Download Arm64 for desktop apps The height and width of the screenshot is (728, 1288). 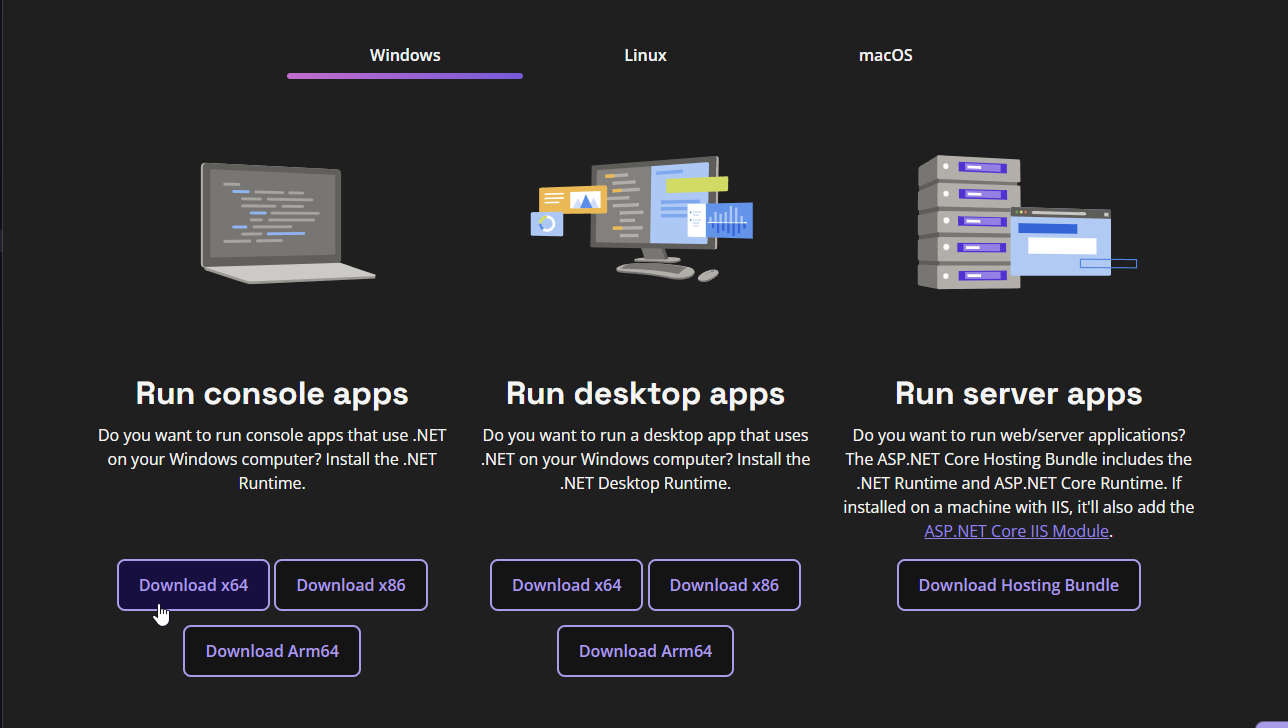click(x=645, y=651)
